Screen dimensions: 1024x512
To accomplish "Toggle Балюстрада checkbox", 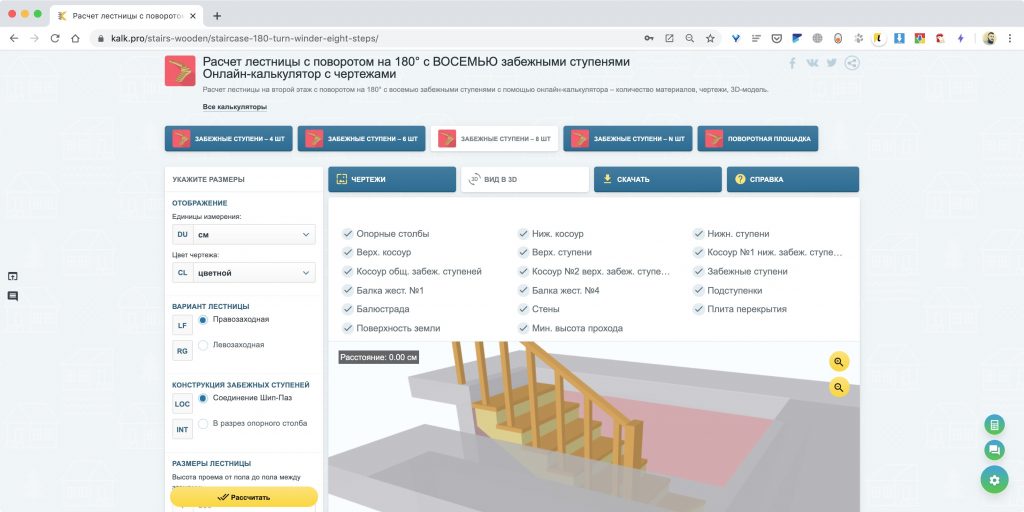I will pos(347,309).
